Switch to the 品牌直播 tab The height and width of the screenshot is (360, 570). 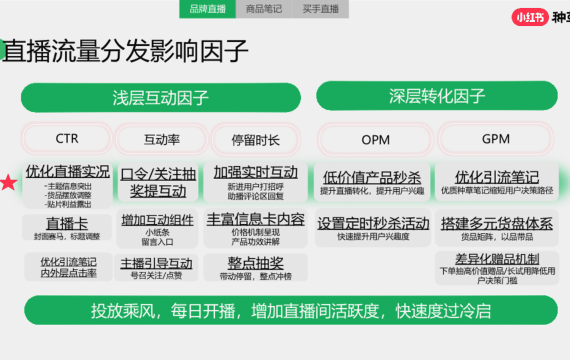tap(208, 9)
